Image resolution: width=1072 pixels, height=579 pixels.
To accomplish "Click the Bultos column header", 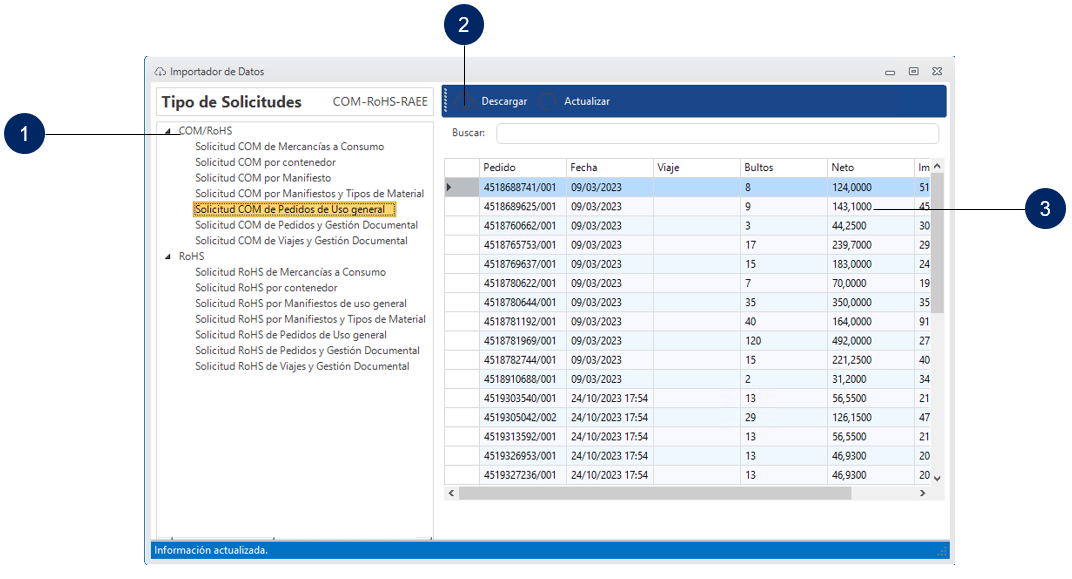I will click(x=782, y=167).
